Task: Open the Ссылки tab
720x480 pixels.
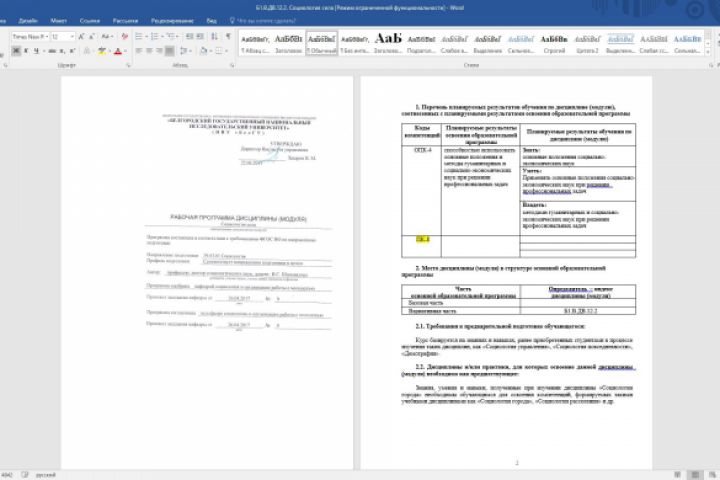Action: click(x=90, y=21)
